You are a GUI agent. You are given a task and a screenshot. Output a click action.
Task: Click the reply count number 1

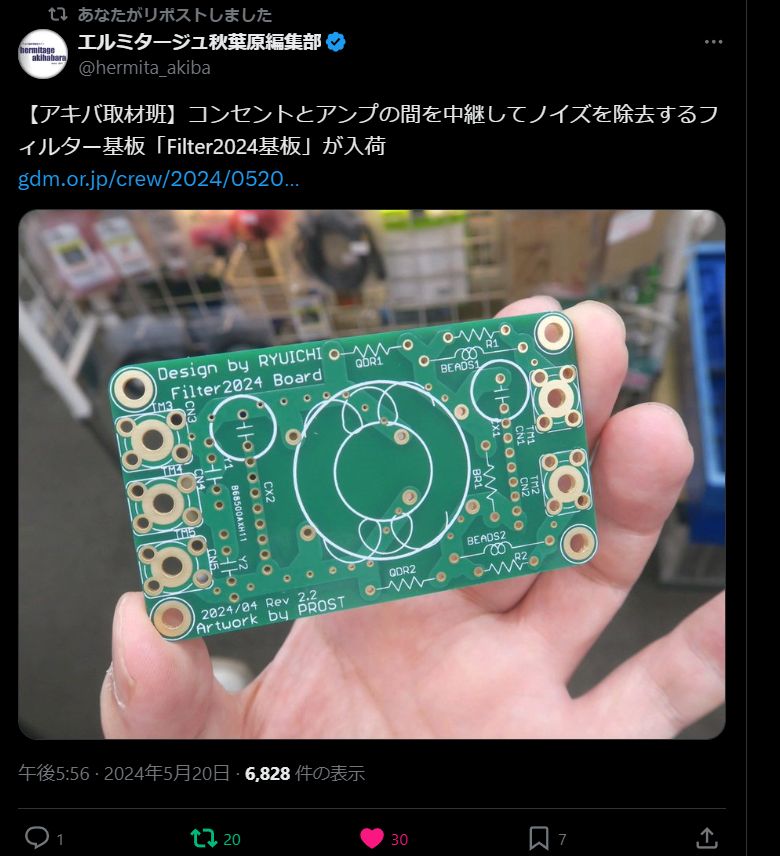coord(60,839)
